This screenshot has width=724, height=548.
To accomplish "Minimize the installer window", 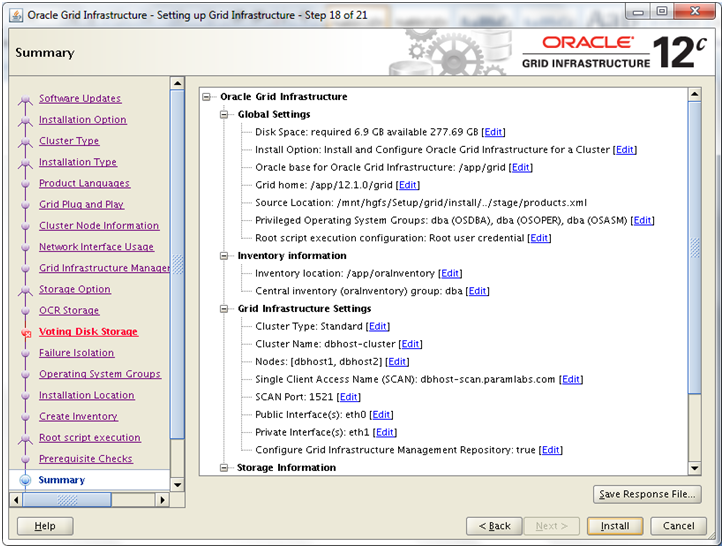I will point(639,11).
